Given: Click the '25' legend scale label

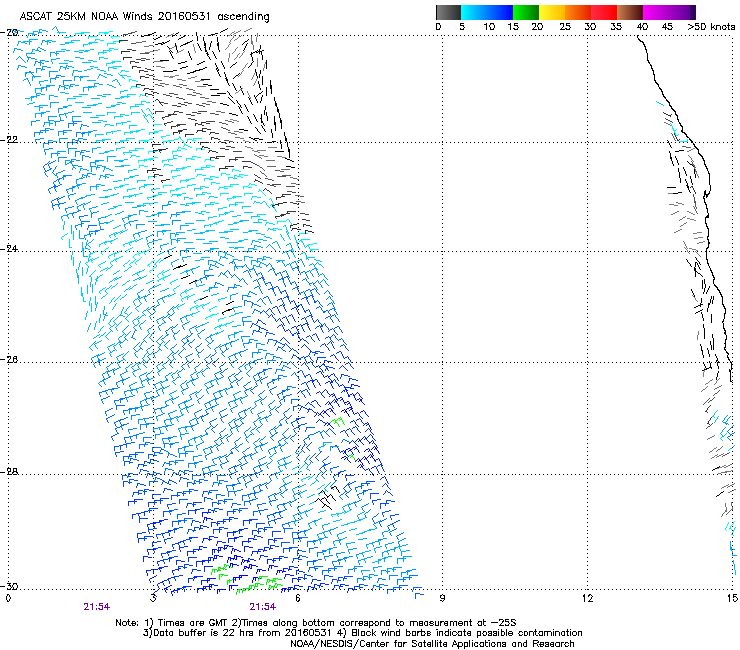Looking at the screenshot, I should coord(565,27).
